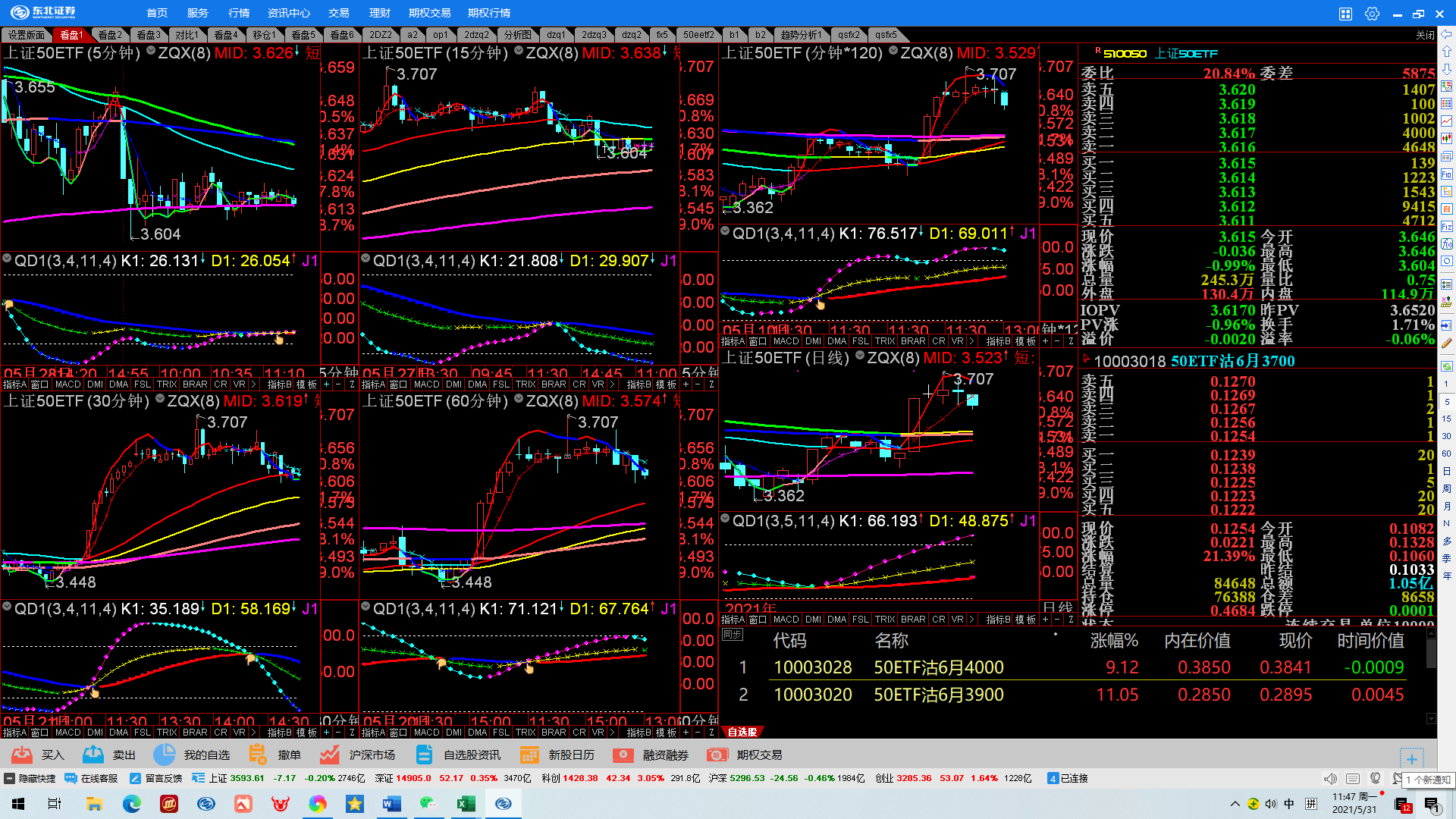Select the pencil drawing tool in right sidebar

click(1446, 343)
